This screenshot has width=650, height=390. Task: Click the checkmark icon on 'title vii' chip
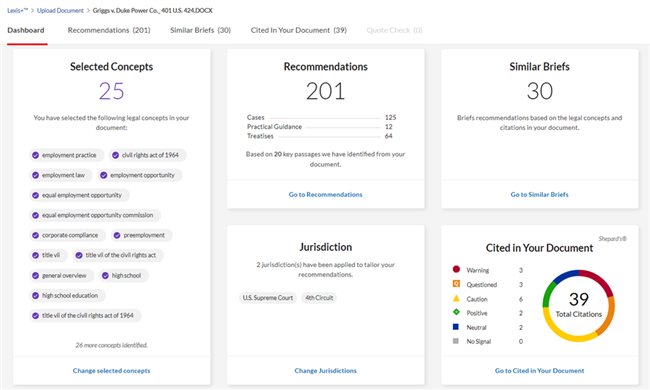tap(36, 255)
